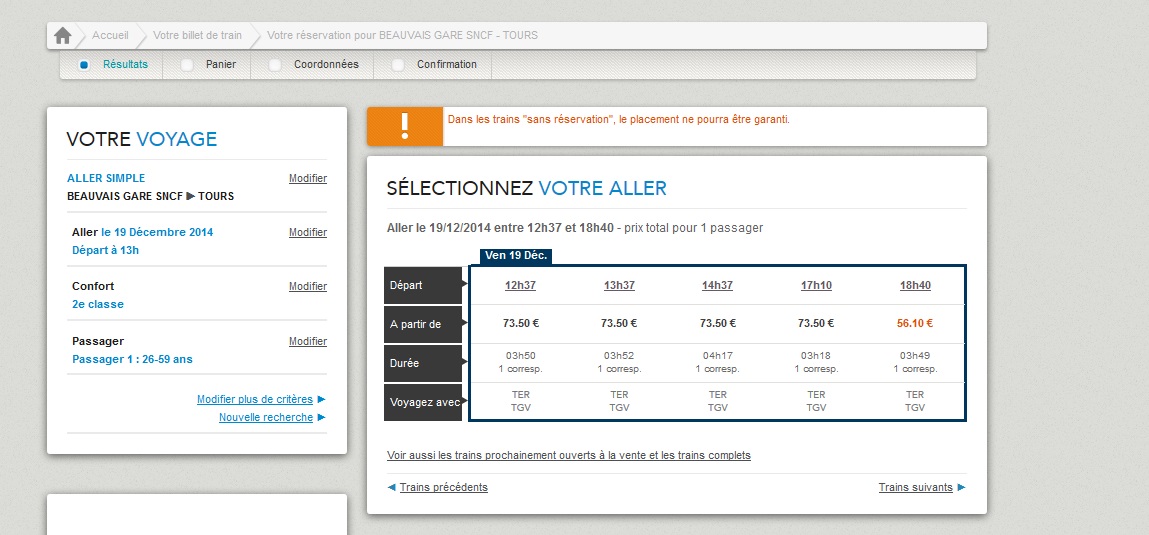The image size is (1149, 535).
Task: Click the Départ row header
Action: point(423,285)
